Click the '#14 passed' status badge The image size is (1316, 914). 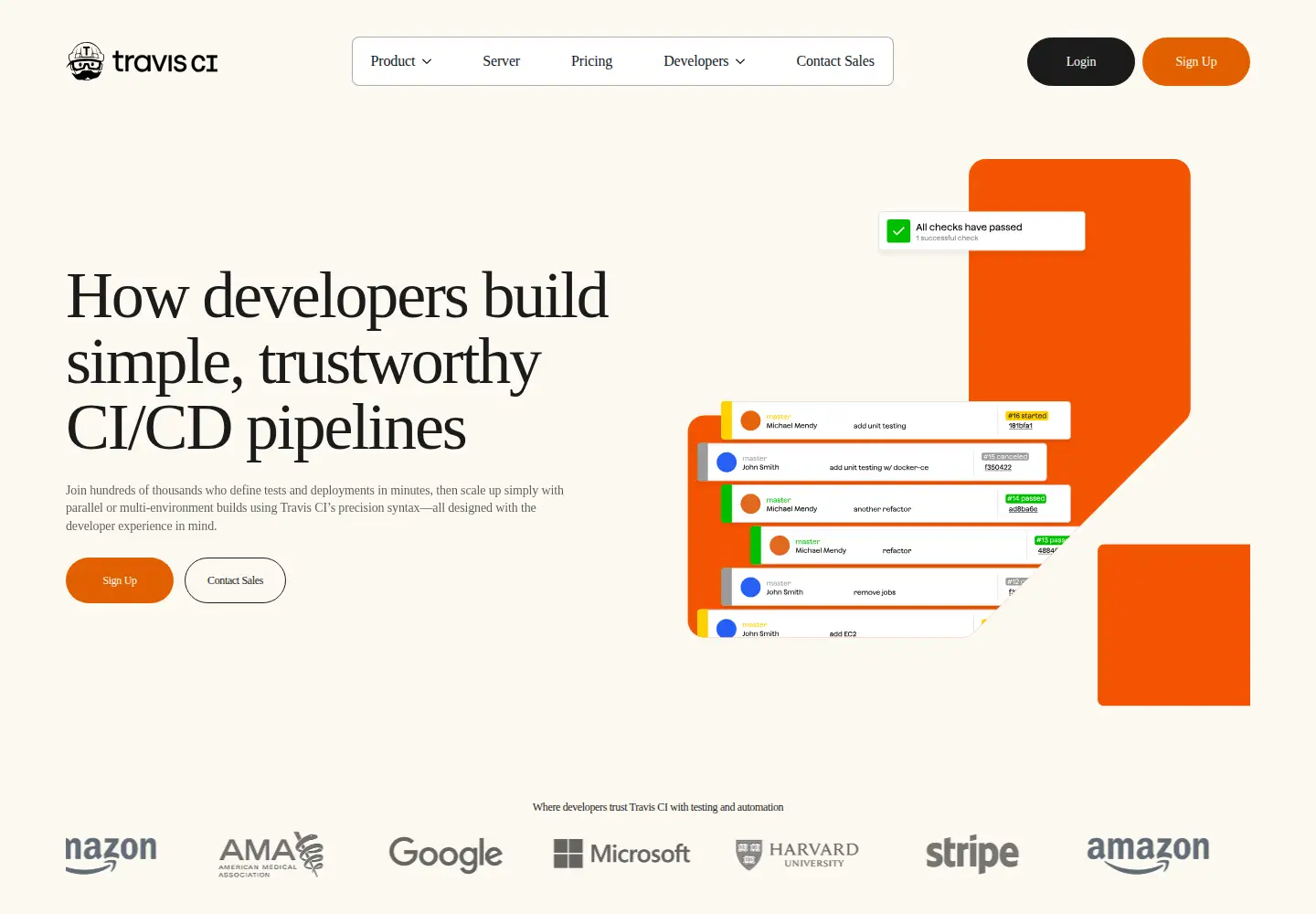1026,499
